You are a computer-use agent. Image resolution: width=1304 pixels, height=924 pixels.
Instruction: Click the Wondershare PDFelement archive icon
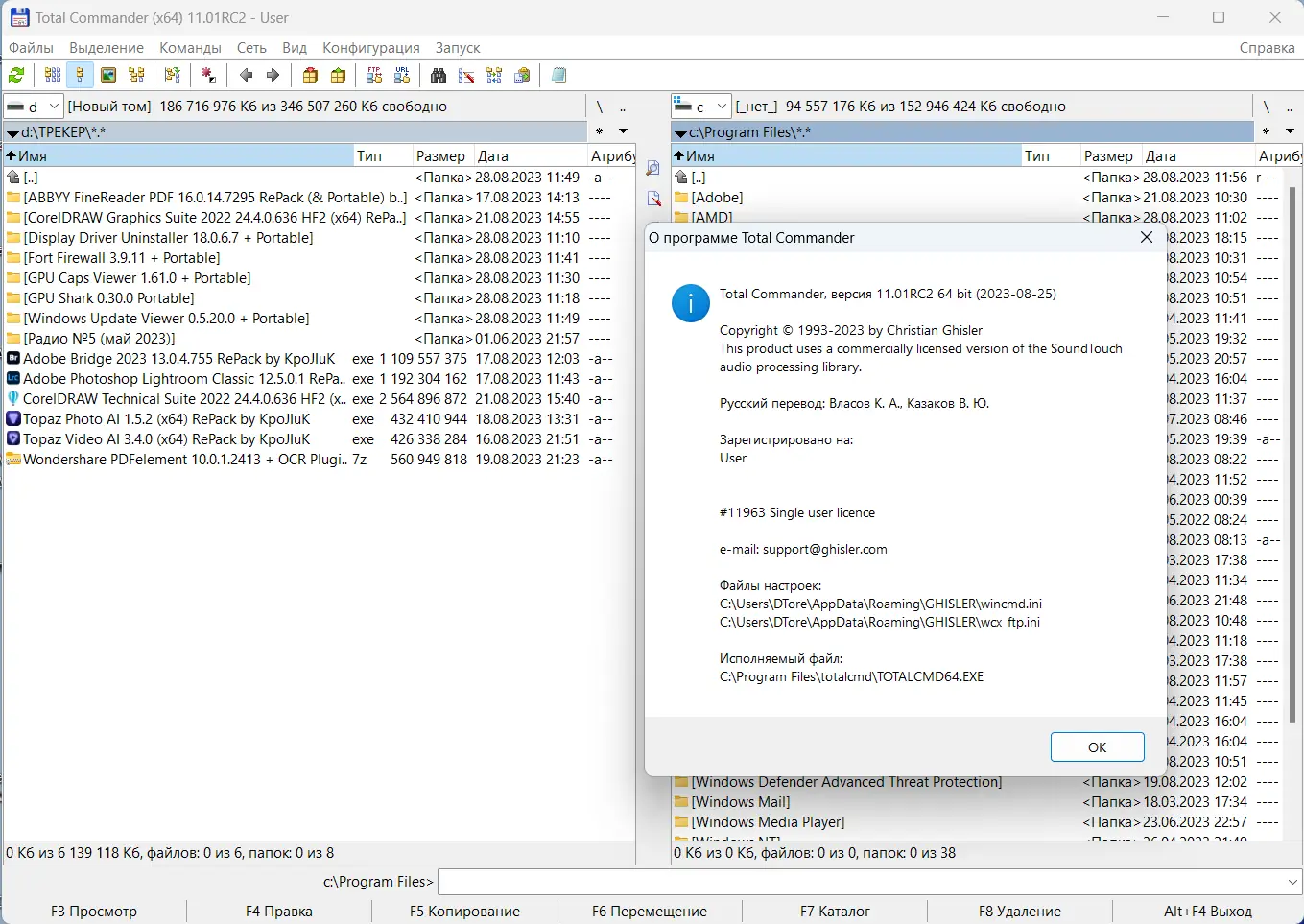tap(13, 460)
